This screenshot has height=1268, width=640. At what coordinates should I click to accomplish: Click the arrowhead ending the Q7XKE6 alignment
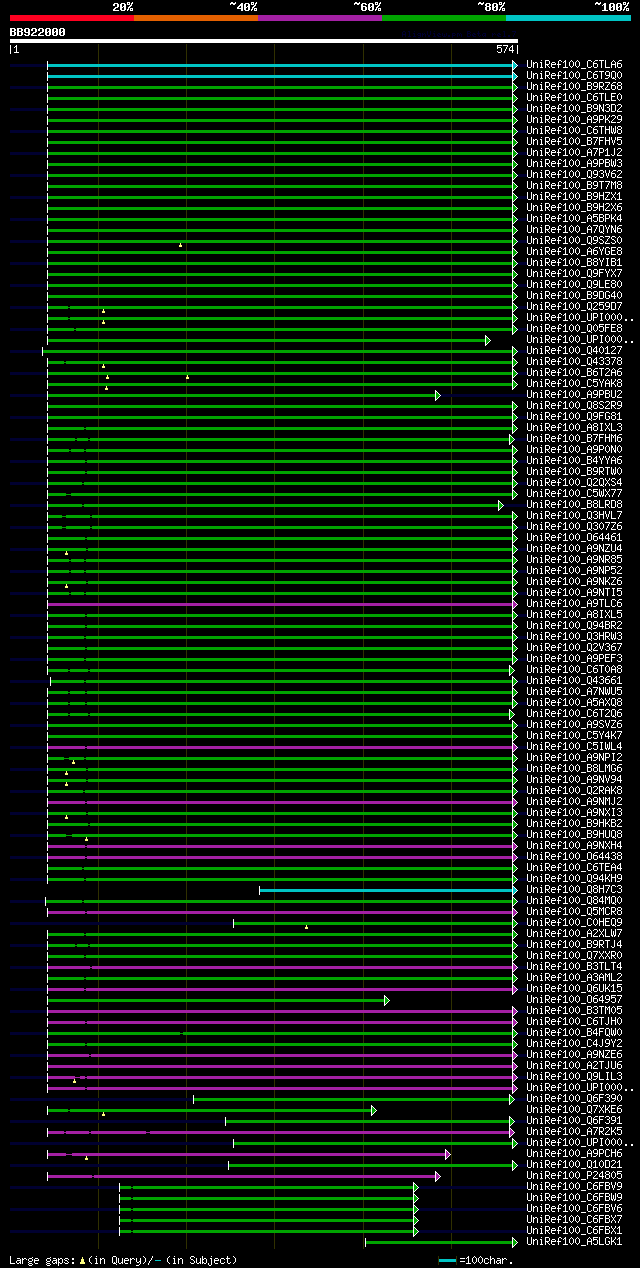[x=374, y=1110]
